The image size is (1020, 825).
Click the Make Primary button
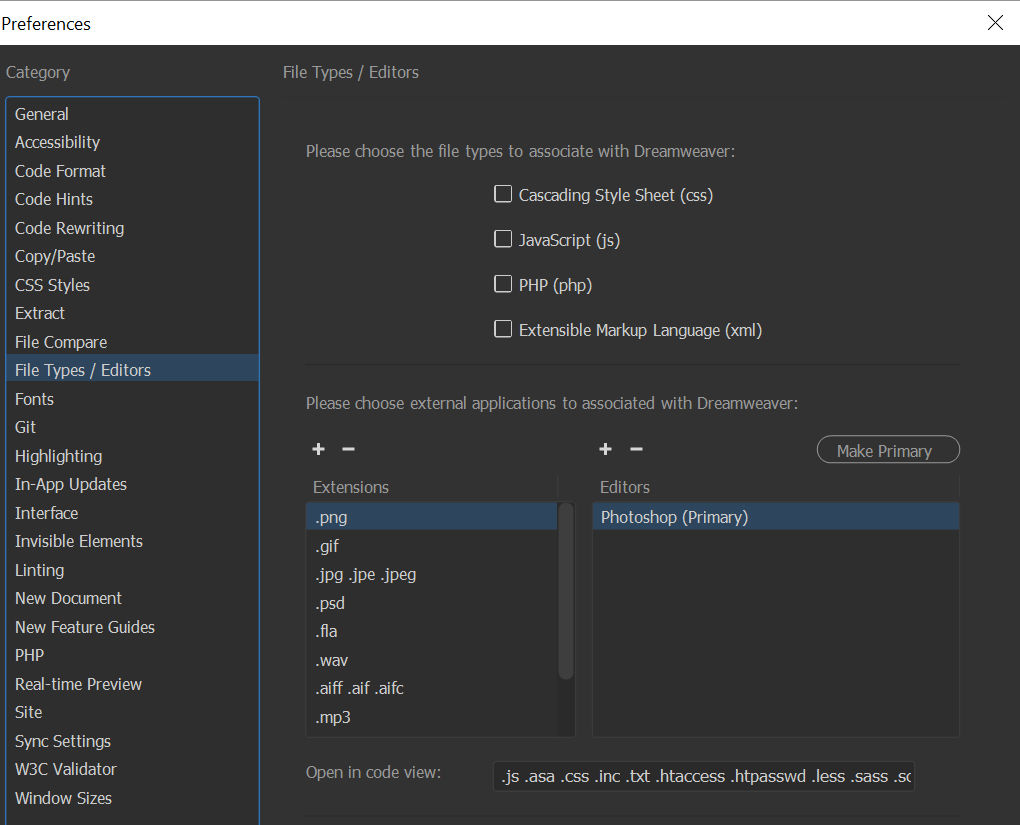[x=888, y=449]
